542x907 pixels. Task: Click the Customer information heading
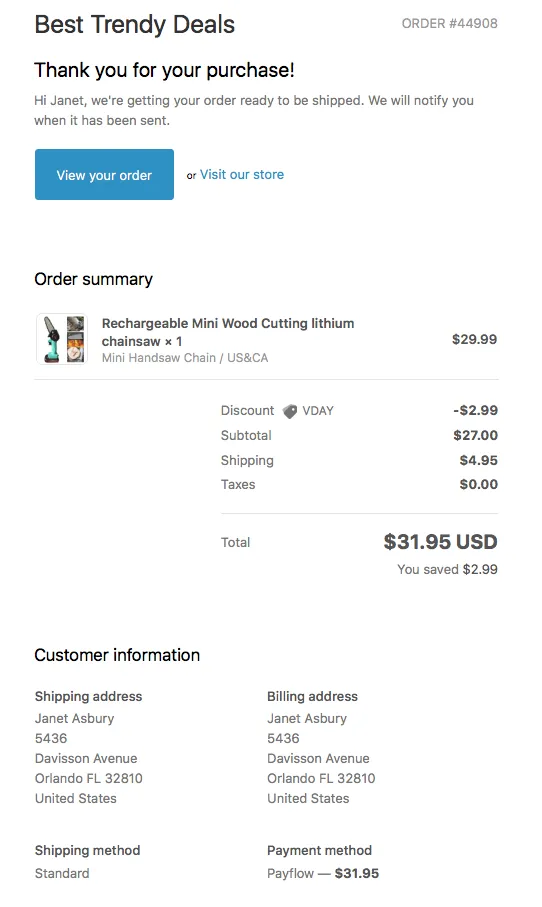pos(117,655)
